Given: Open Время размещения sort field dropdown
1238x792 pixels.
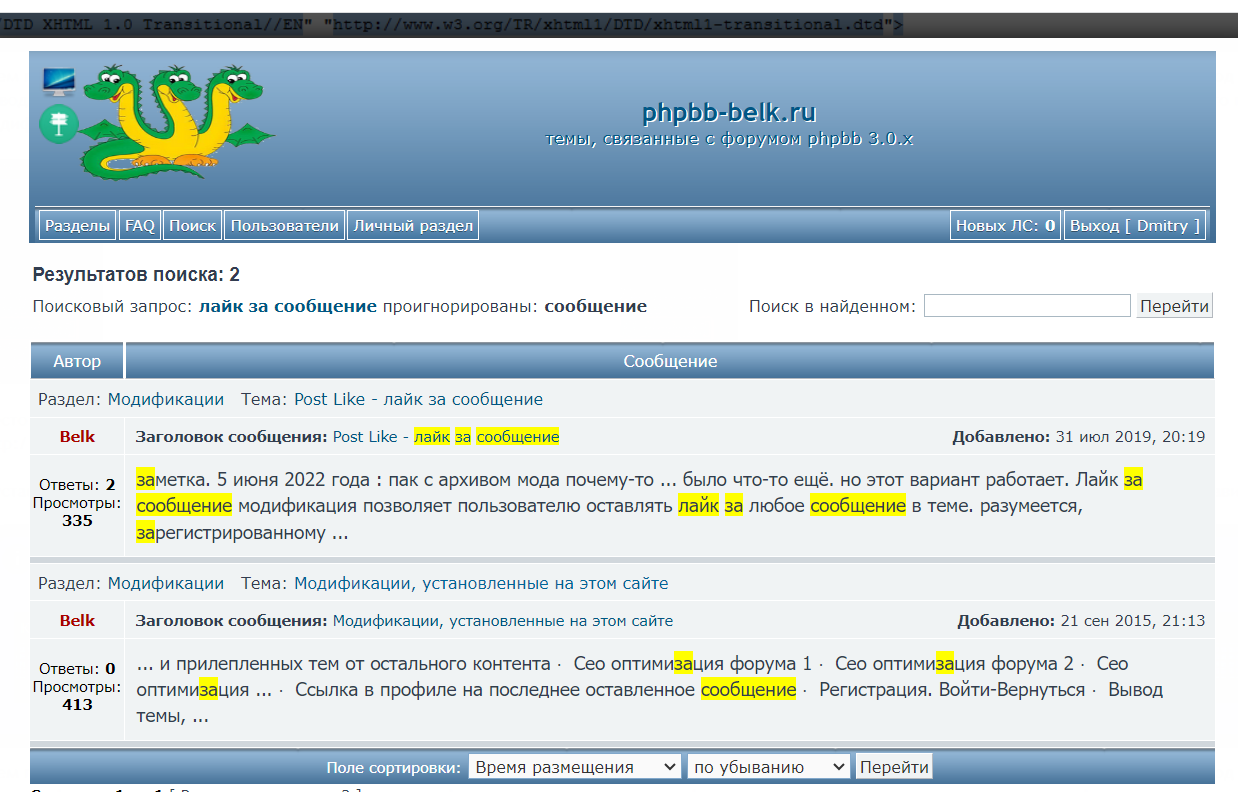Looking at the screenshot, I should coord(575,767).
